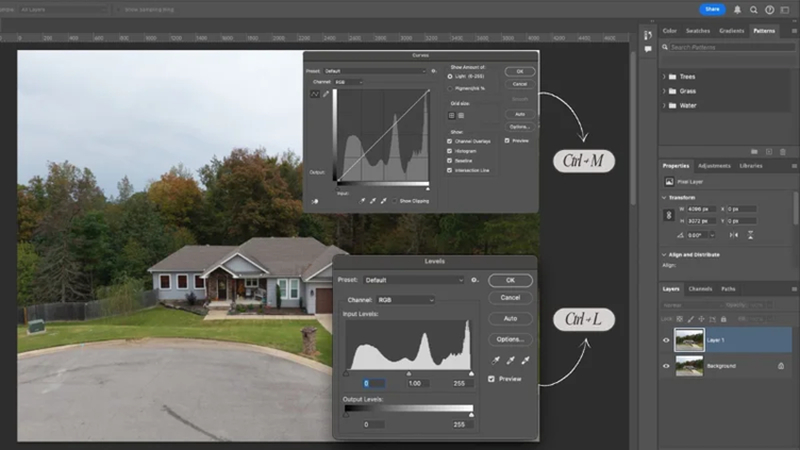Collapse the Transform section
Image resolution: width=800 pixels, height=450 pixels.
point(664,197)
